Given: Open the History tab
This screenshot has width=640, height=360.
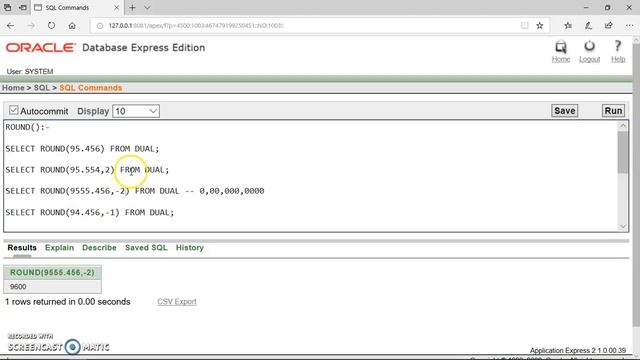Looking at the screenshot, I should (x=190, y=248).
